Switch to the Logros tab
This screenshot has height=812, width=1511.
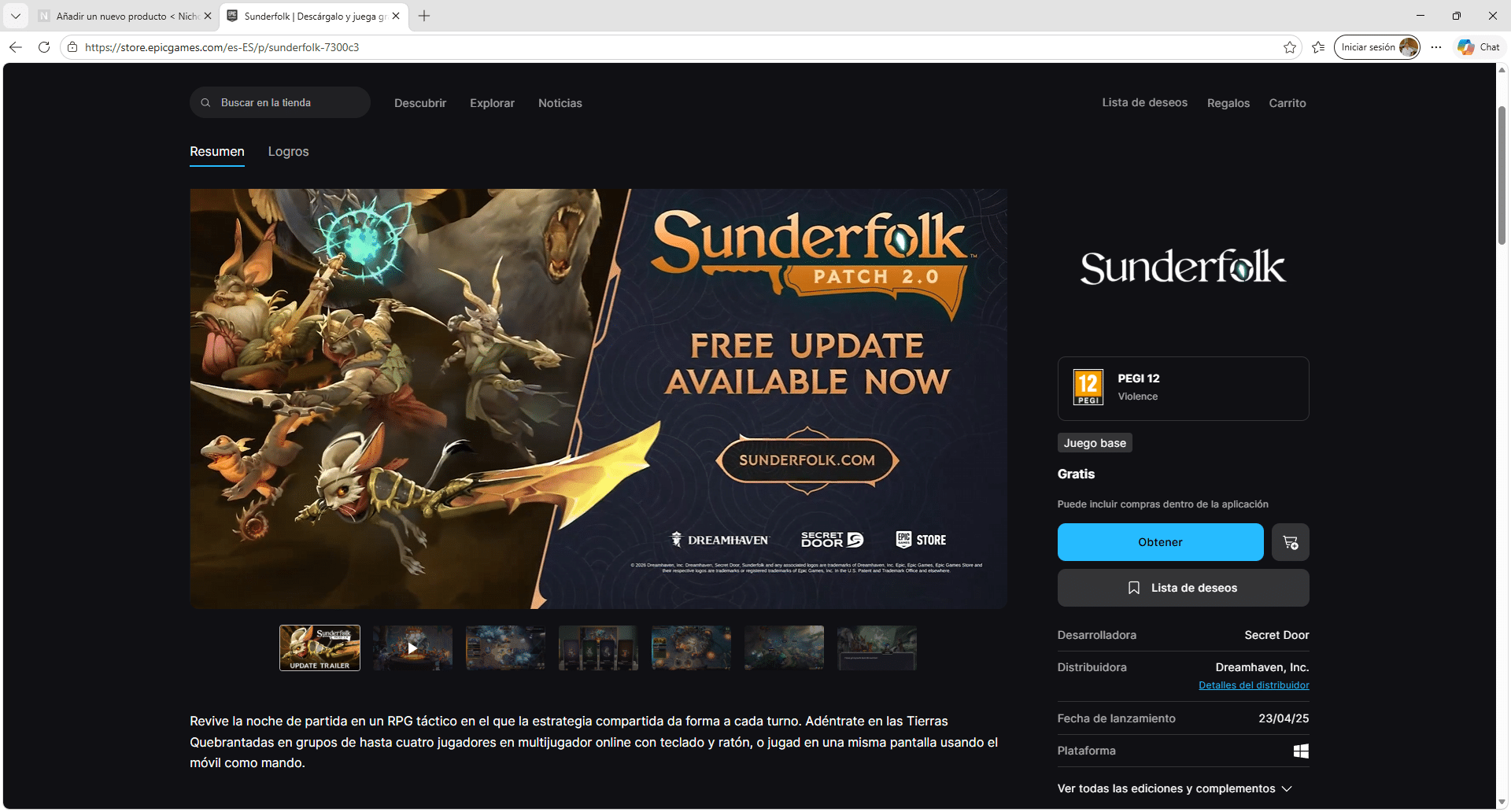click(x=288, y=152)
